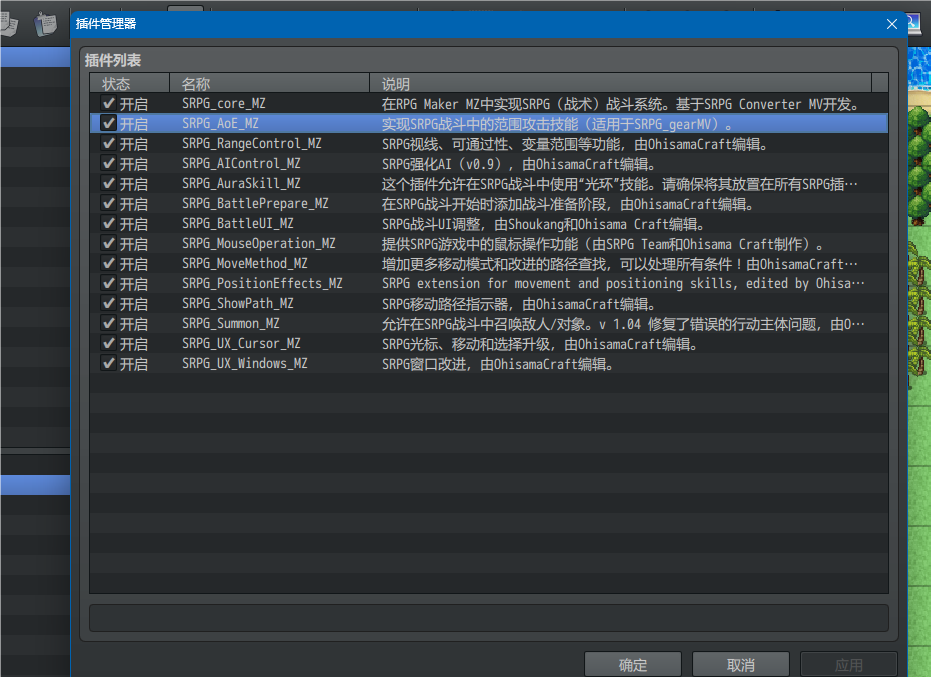Screen dimensions: 931x677
Task: Select the SRPG_MoveMethod_MZ list entry
Action: [x=489, y=264]
